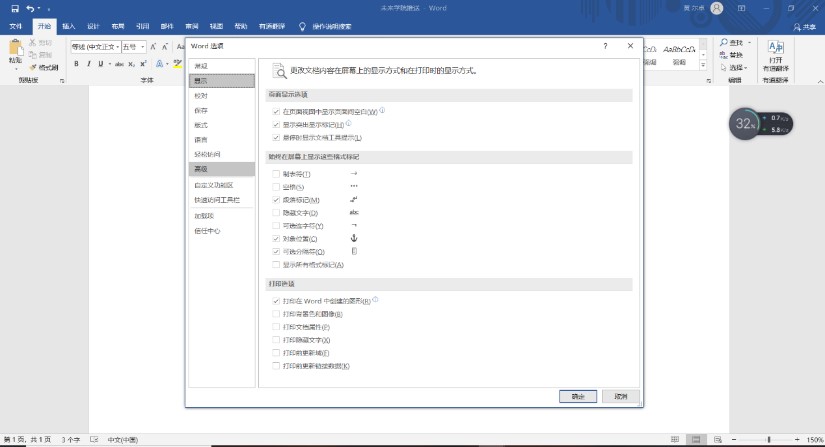
Task: Click Share at the top right
Action: tap(805, 26)
